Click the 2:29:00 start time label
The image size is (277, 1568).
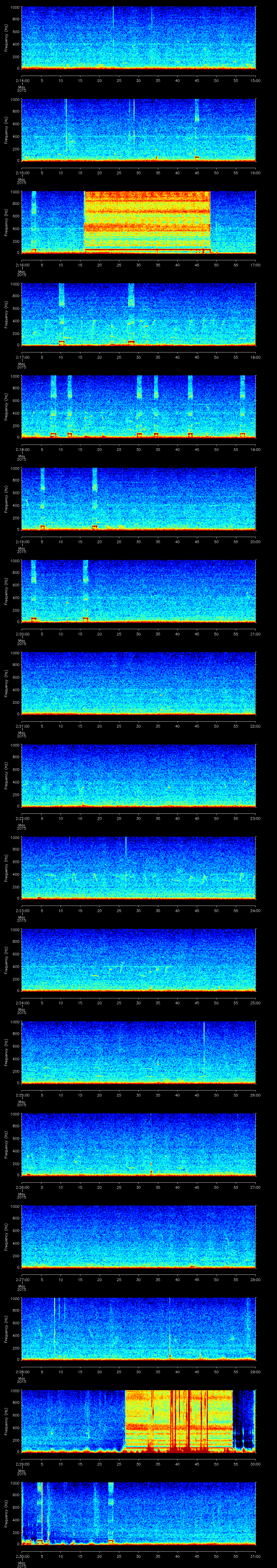[x=22, y=1464]
